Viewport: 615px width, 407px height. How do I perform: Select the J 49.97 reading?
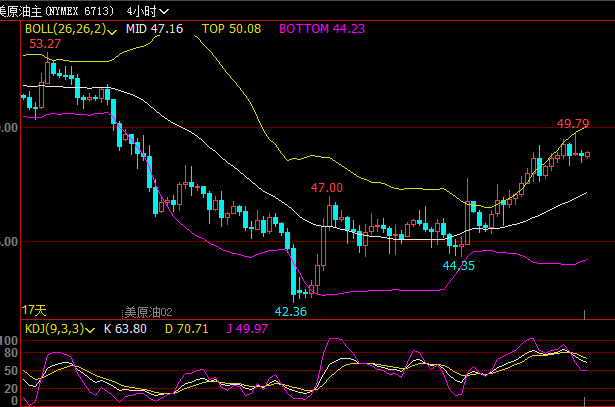pyautogui.click(x=247, y=329)
